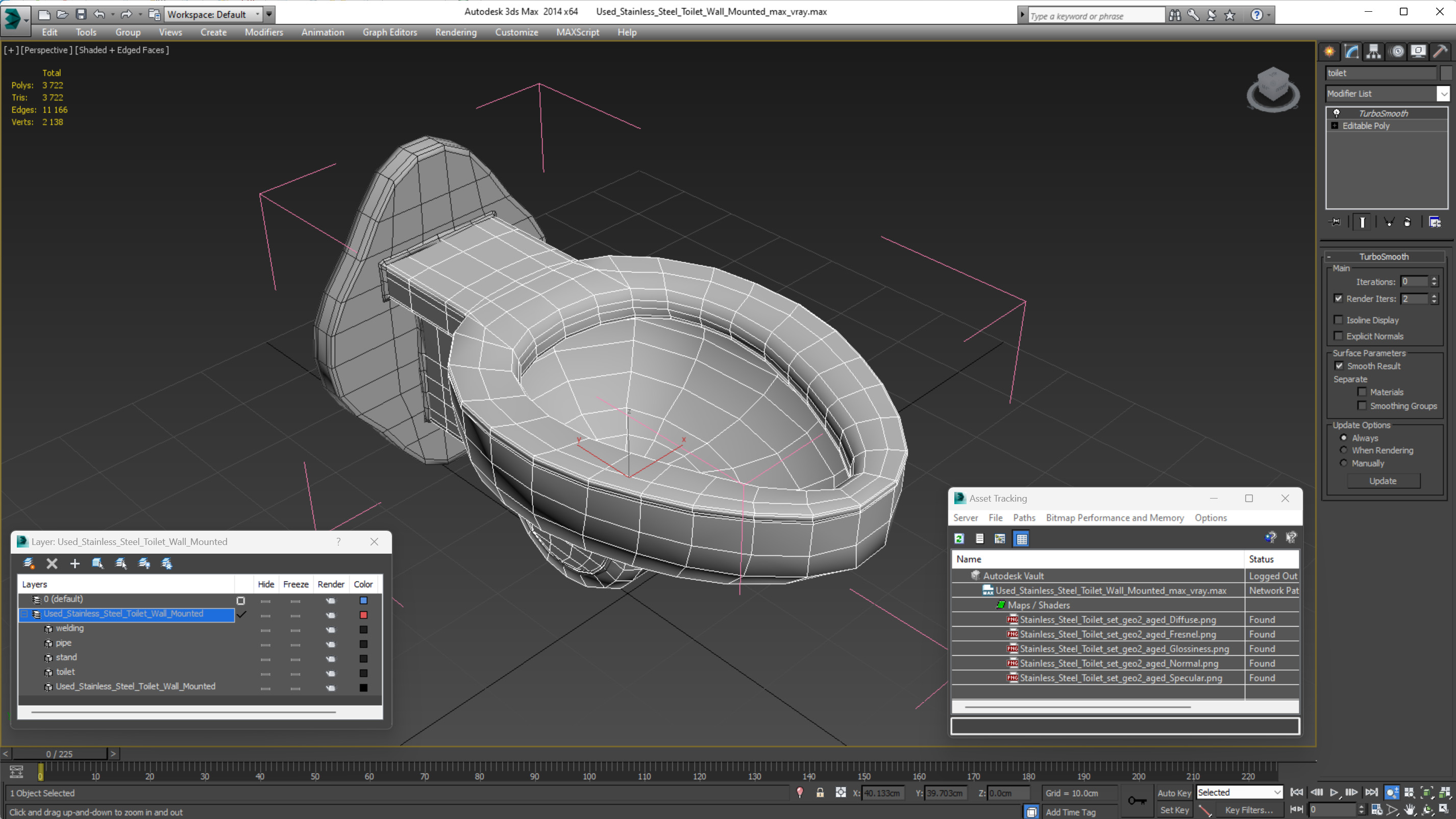Screen dimensions: 1456x819
Task: Open the New Scene icon
Action: point(44,14)
